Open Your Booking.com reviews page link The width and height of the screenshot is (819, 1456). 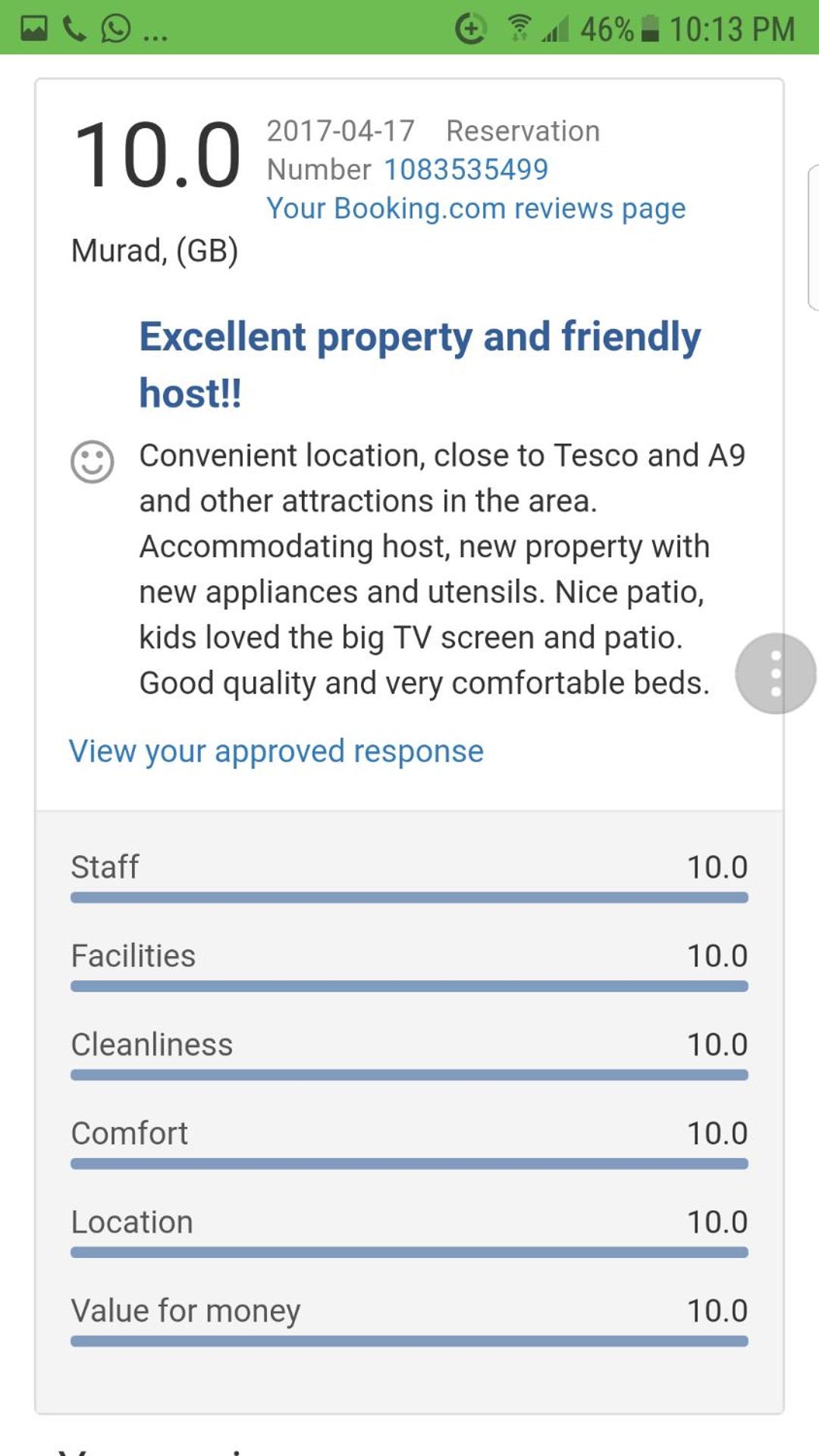(475, 209)
